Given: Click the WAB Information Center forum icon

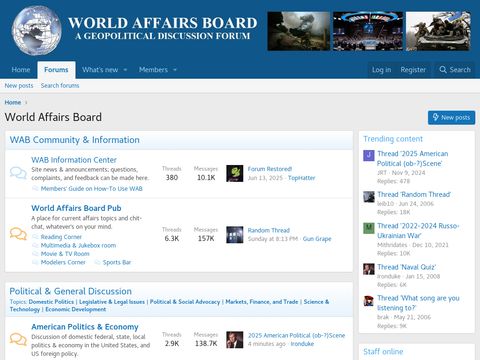Looking at the screenshot, I should point(18,173).
